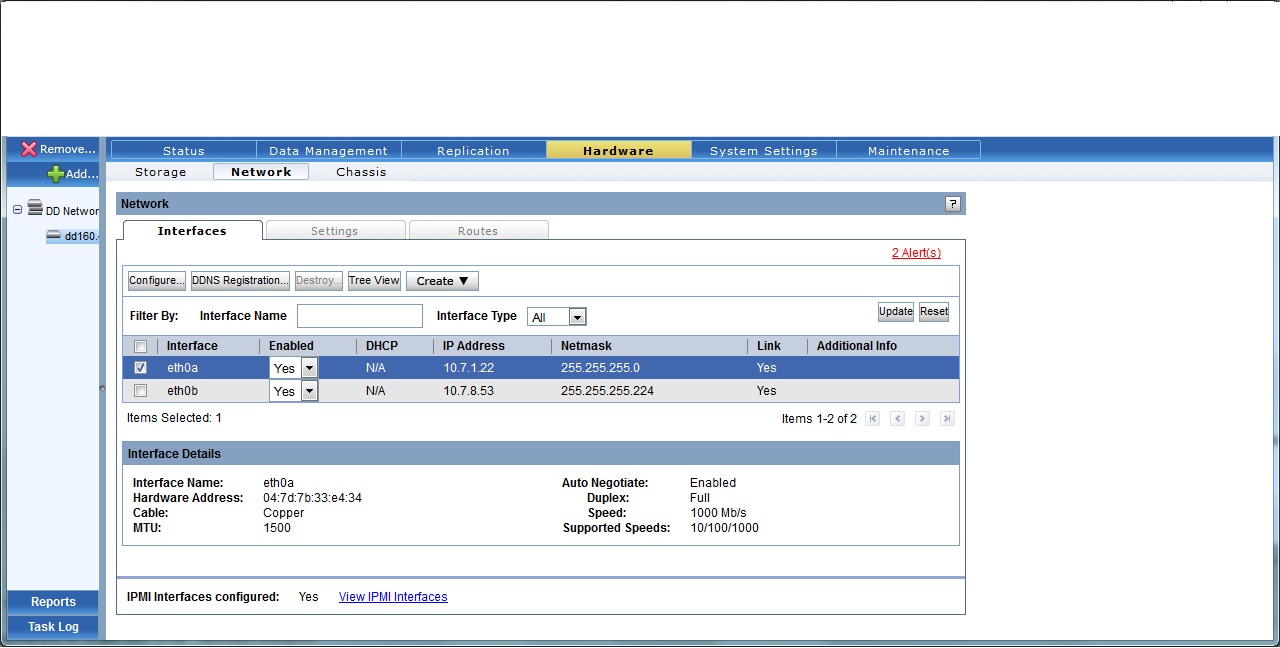Viewport: 1280px width, 648px height.
Task: Open the 2 Alert(s) link
Action: coord(916,253)
